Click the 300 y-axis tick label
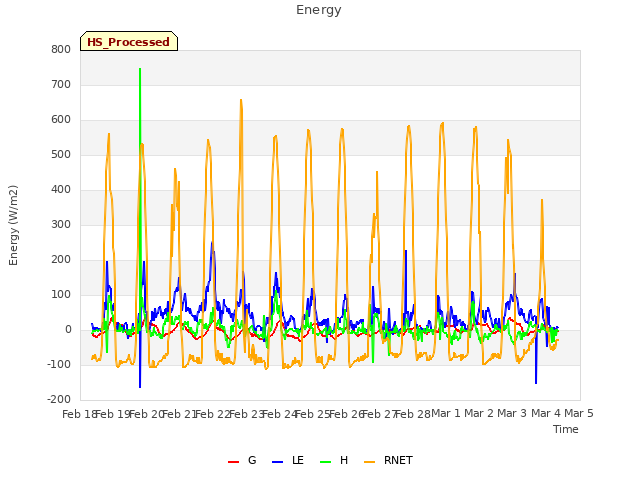640x480 pixels. point(61,224)
